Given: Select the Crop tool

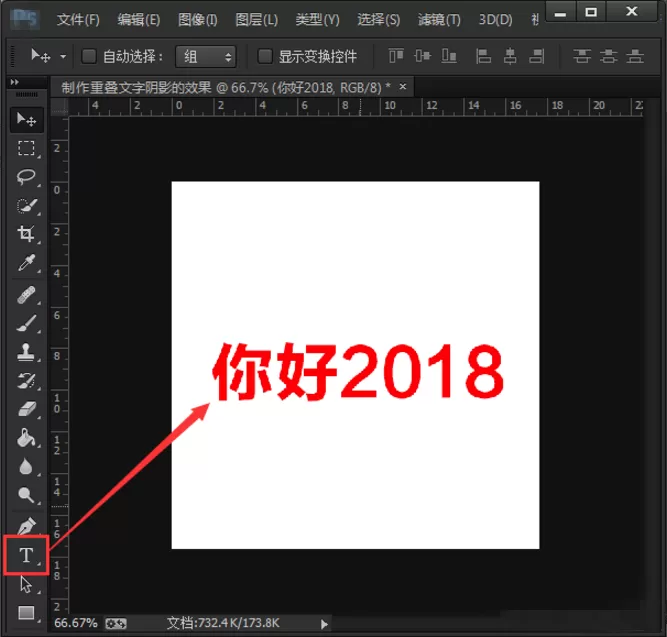Looking at the screenshot, I should [26, 234].
